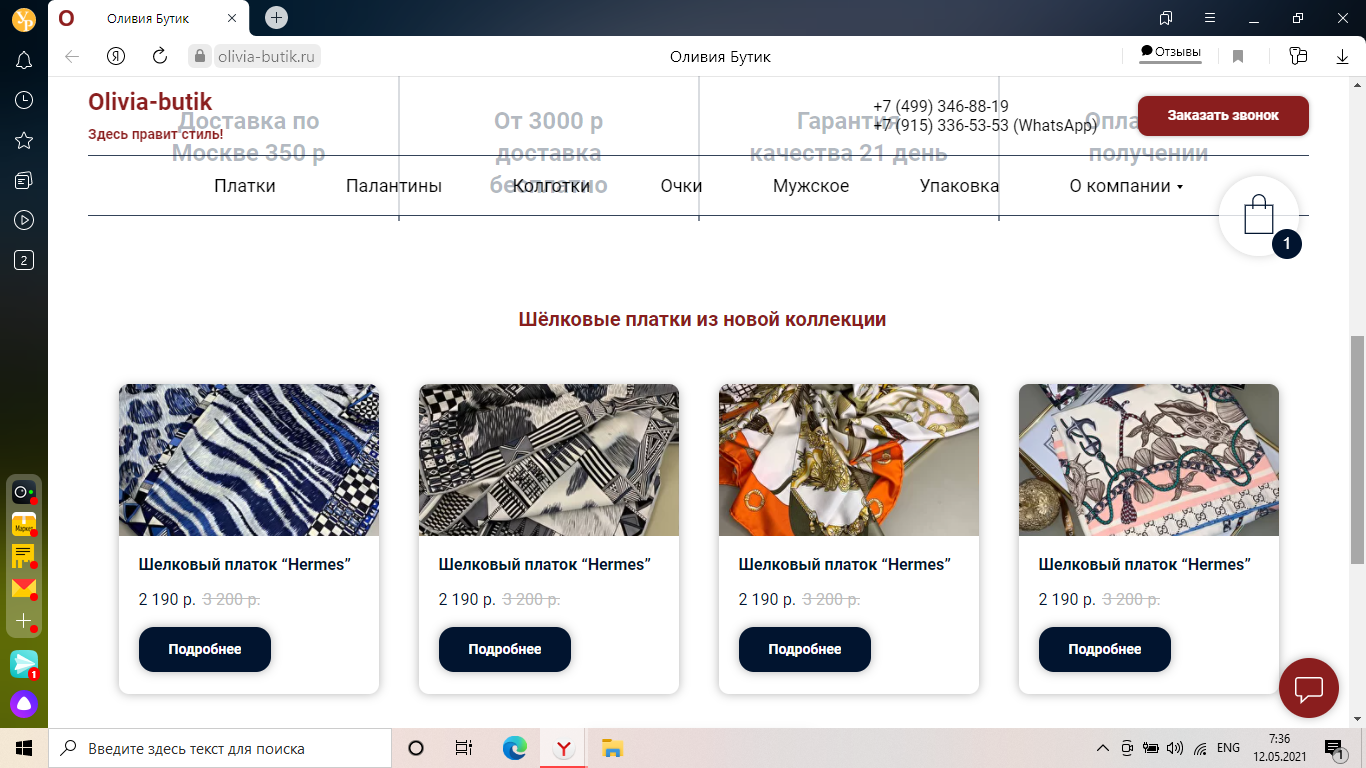The image size is (1366, 768).
Task: Open the bookmarks manager icon in title bar
Action: pos(1165,18)
